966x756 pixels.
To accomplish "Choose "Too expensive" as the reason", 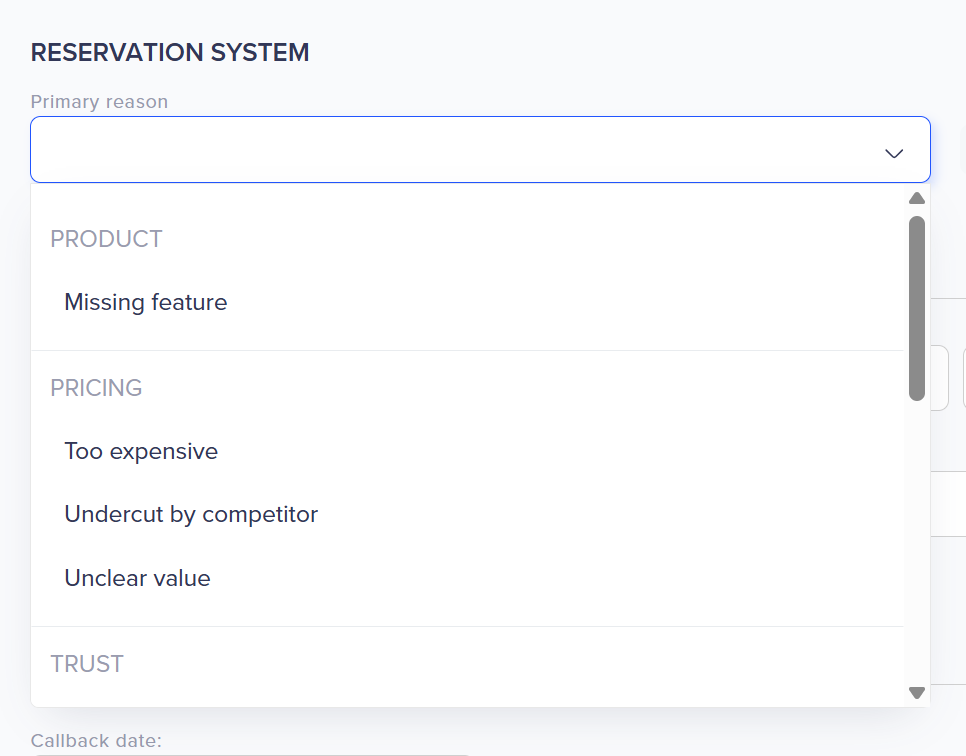I will click(141, 451).
